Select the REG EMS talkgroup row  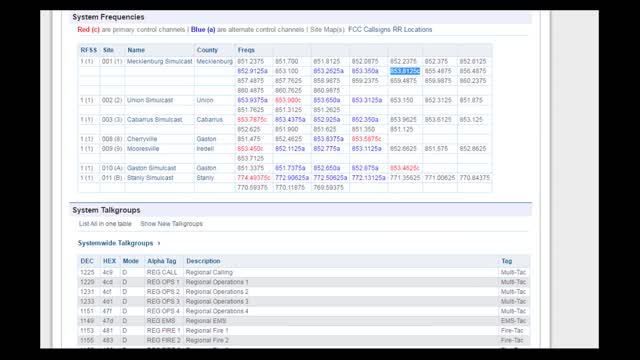(304, 321)
